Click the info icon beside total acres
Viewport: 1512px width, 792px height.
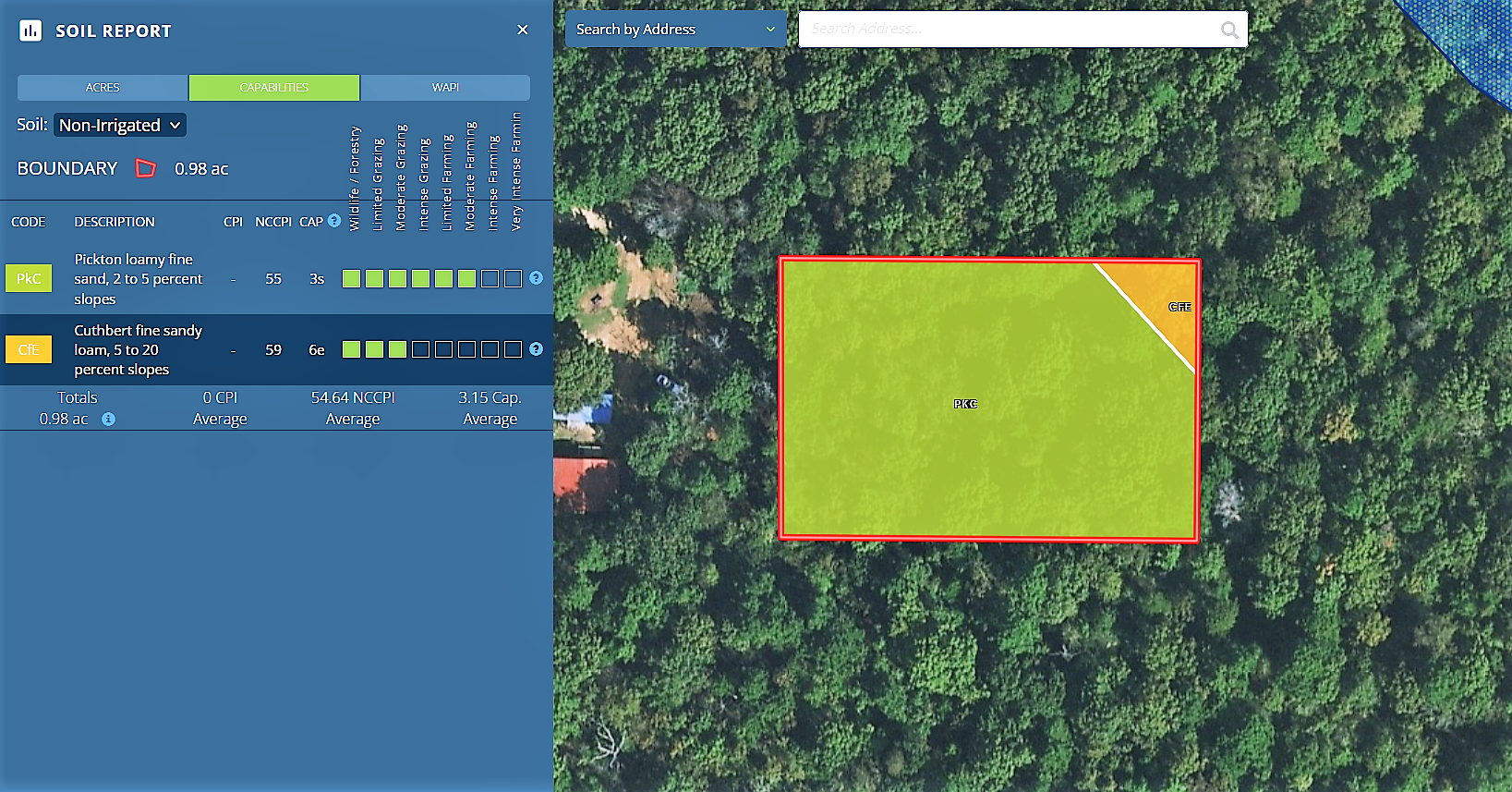tap(108, 419)
